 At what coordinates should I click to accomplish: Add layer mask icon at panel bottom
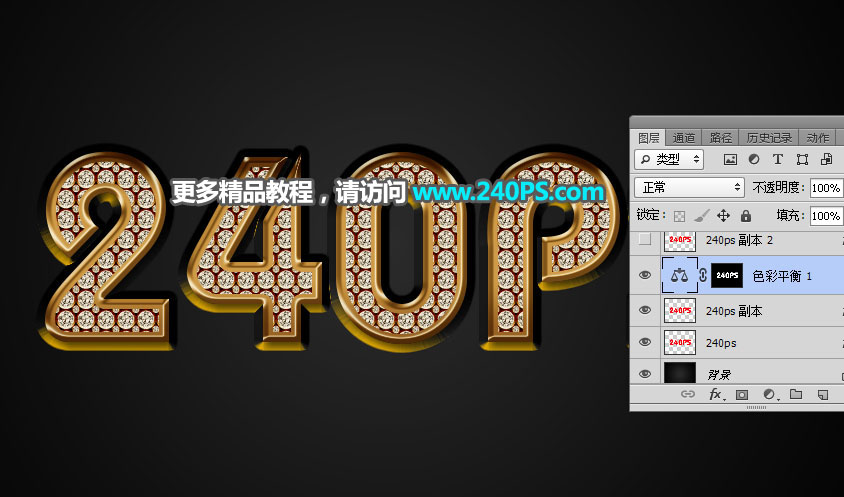[x=742, y=395]
